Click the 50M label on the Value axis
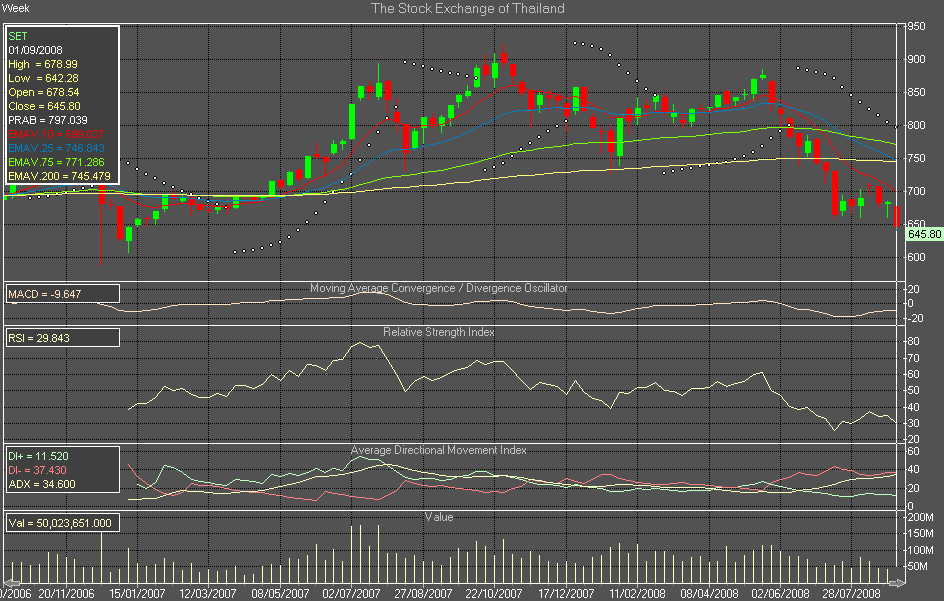Screen dimensions: 944x601 click(x=917, y=566)
